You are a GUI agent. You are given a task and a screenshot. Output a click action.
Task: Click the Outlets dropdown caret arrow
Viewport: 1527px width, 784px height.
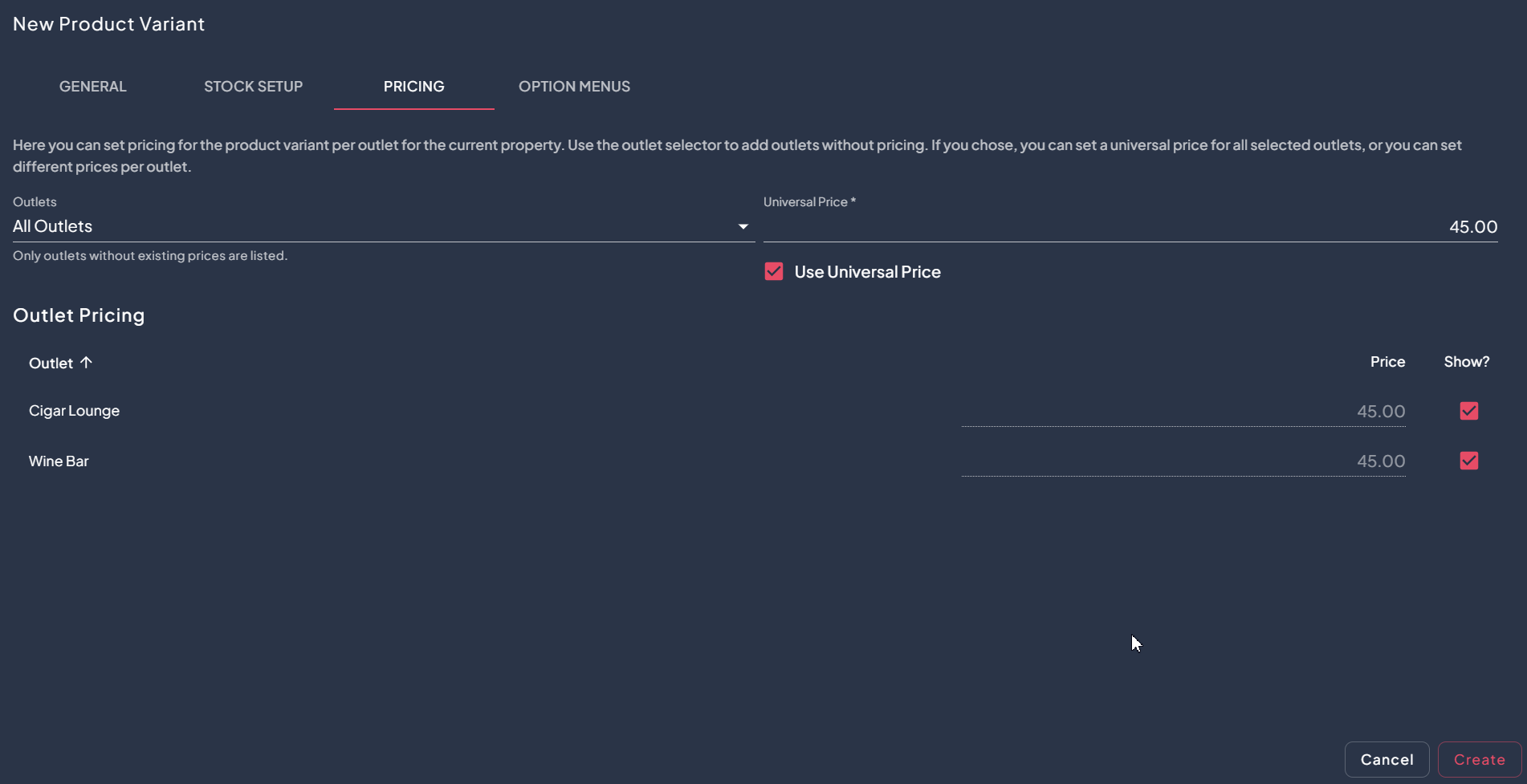tap(743, 227)
